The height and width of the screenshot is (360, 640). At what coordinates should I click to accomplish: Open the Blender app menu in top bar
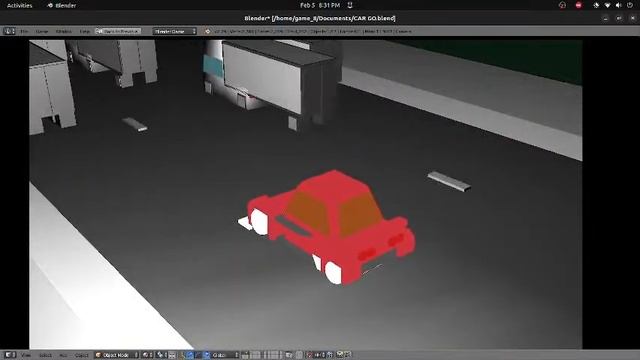point(62,5)
